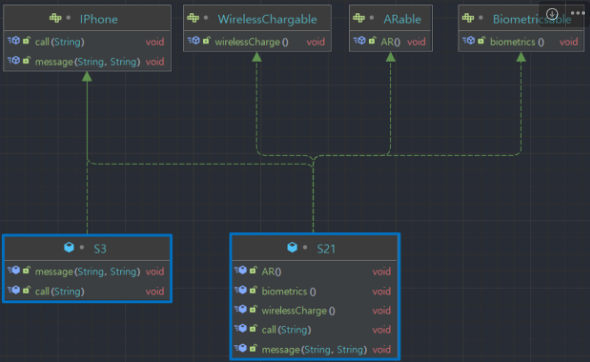
Task: Click method icon beside biometrics() in Biometricsable
Action: pyautogui.click(x=469, y=41)
